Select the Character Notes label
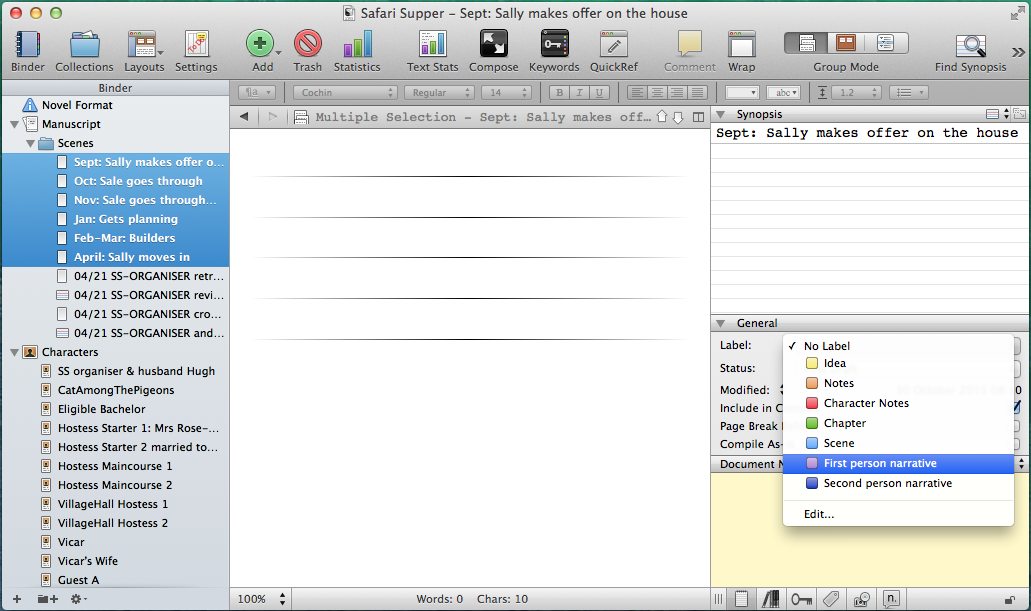 [x=898, y=403]
